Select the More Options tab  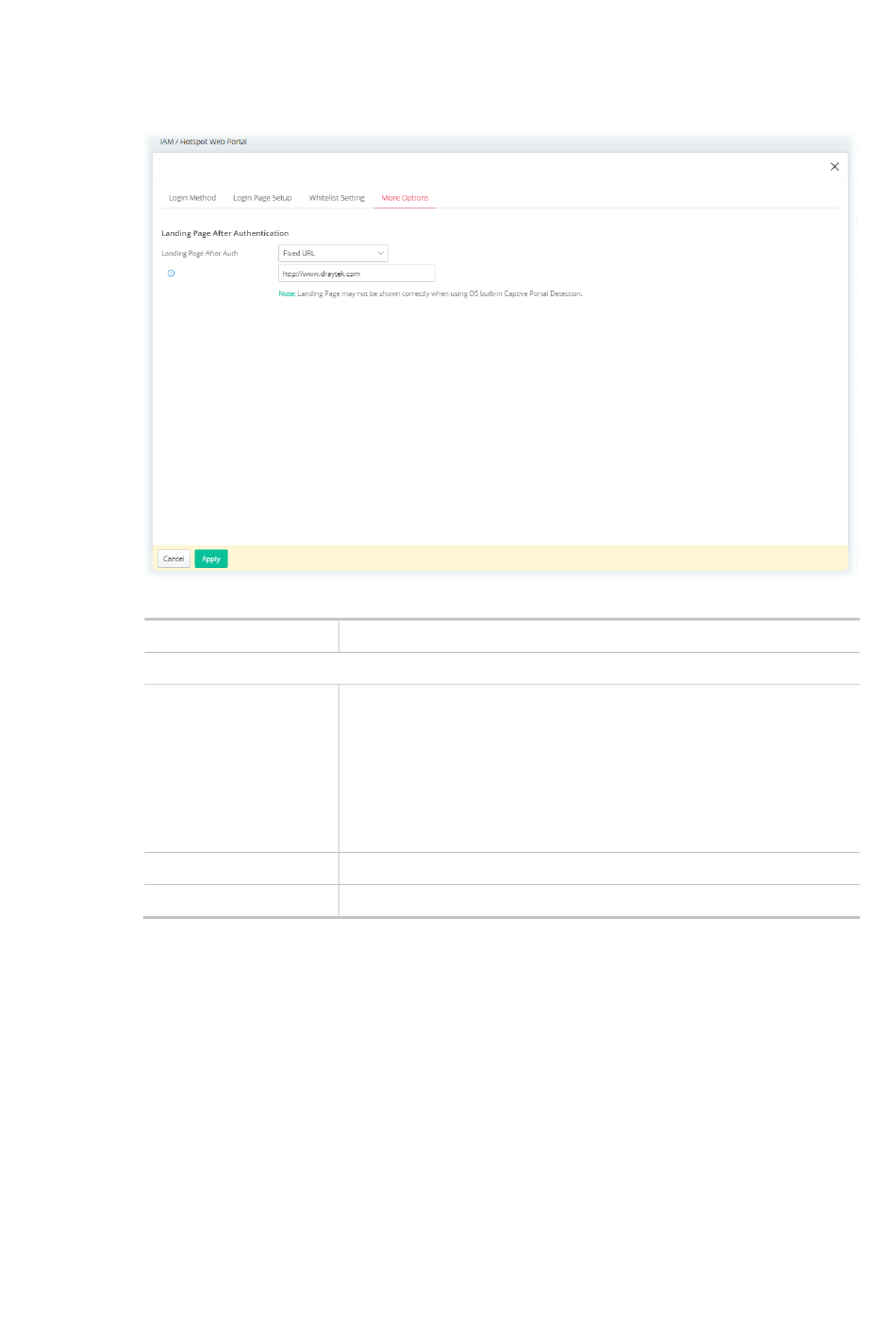pos(405,198)
